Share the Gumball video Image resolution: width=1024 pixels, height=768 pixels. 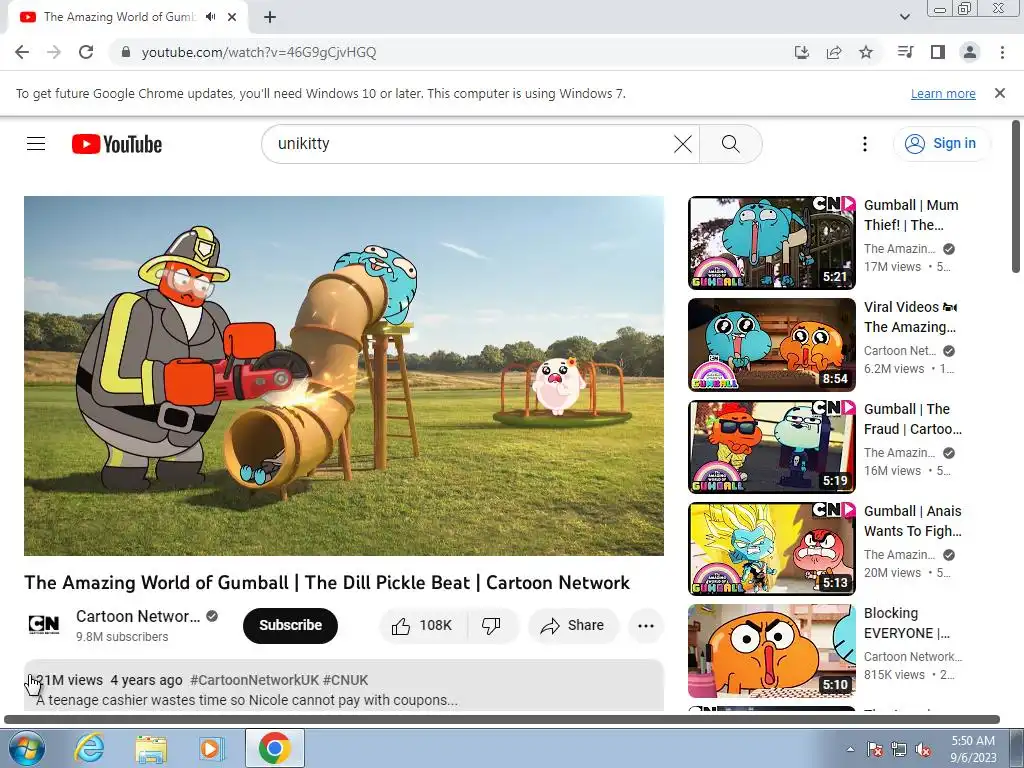tap(573, 626)
